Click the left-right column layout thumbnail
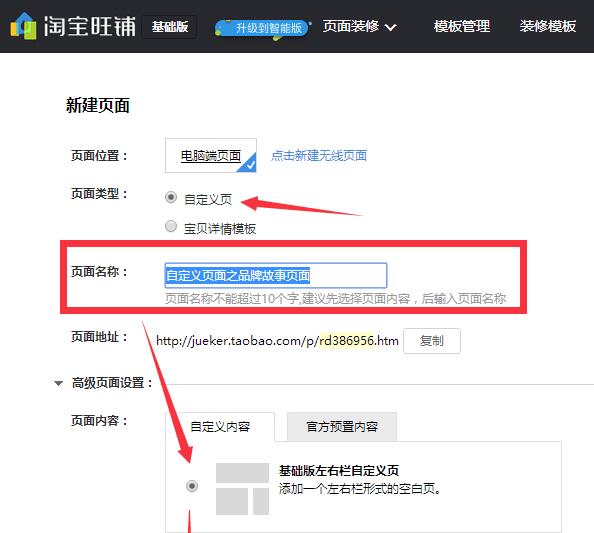Image resolution: width=594 pixels, height=533 pixels. click(242, 489)
